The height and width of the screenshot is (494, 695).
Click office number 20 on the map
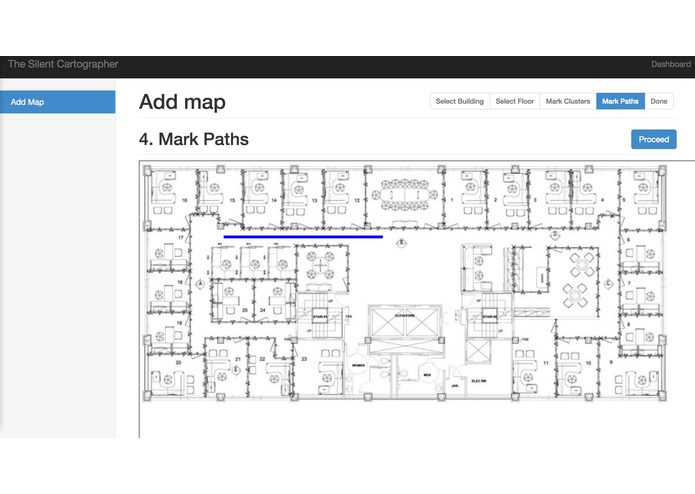tap(178, 362)
